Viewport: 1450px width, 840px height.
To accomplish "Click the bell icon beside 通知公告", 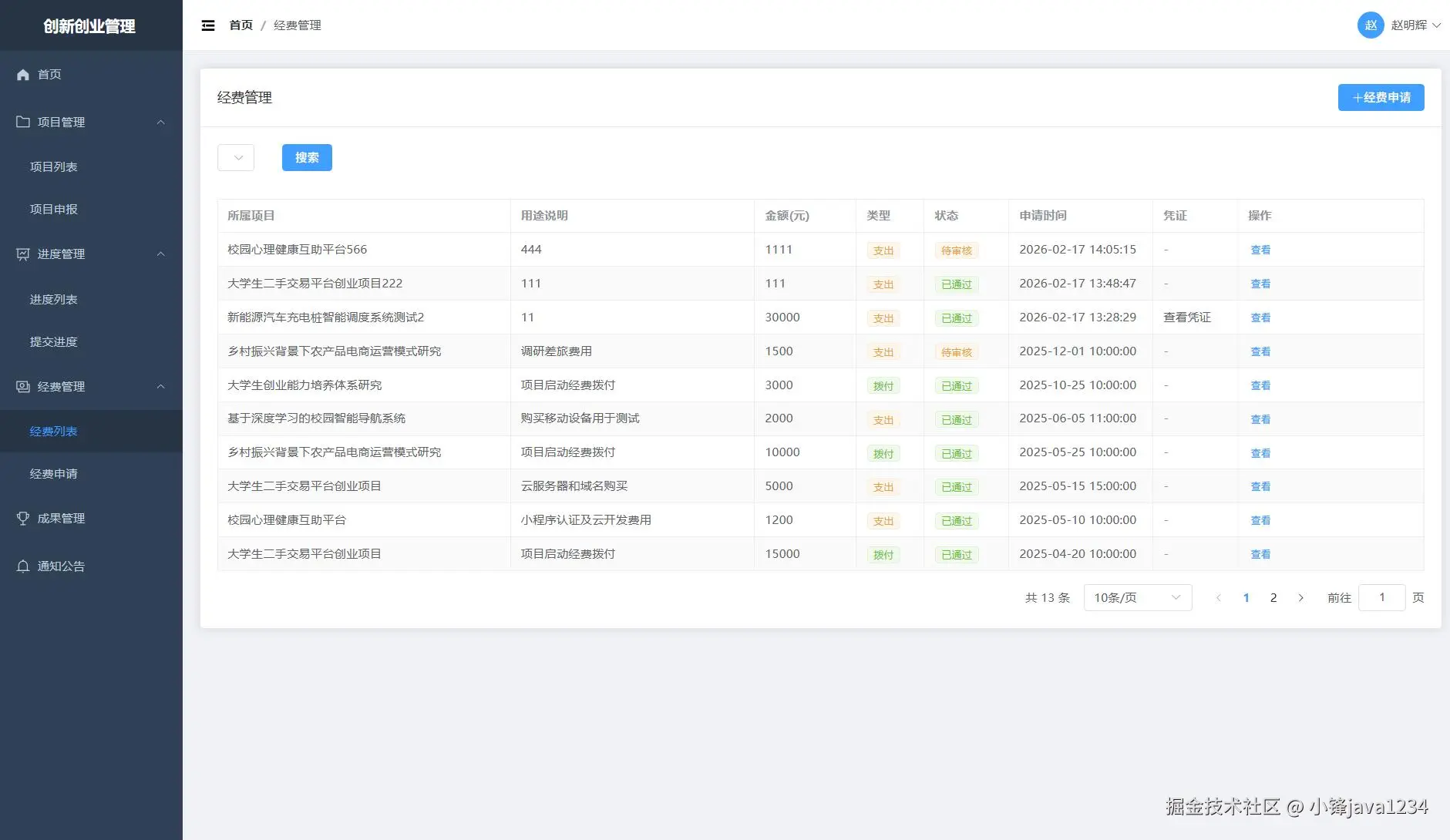I will coord(23,566).
